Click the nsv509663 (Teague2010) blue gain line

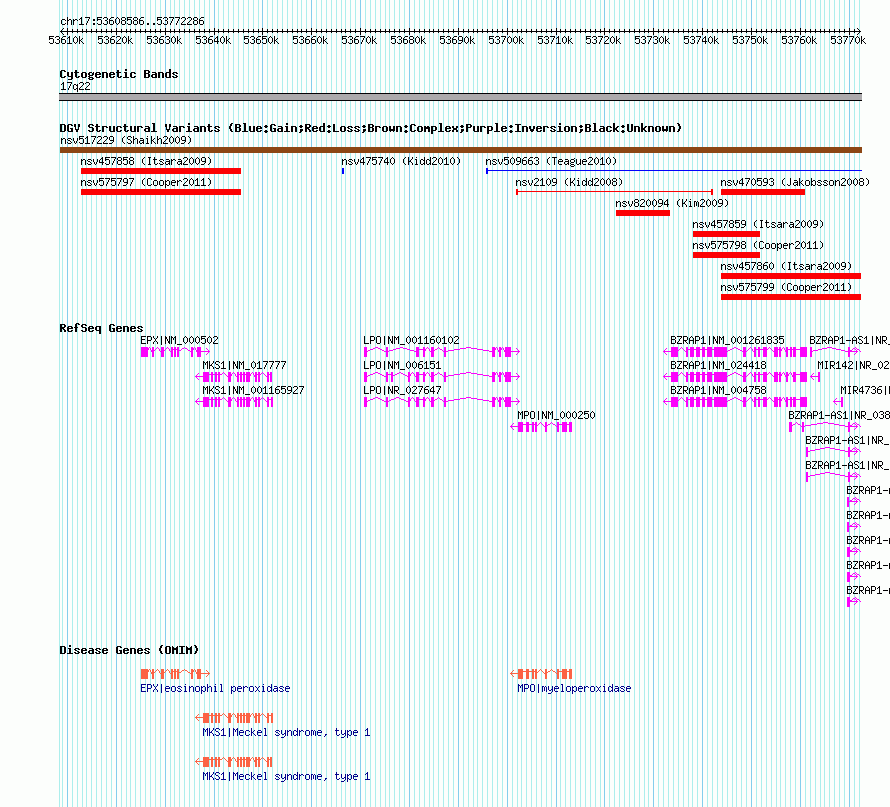[x=674, y=170]
